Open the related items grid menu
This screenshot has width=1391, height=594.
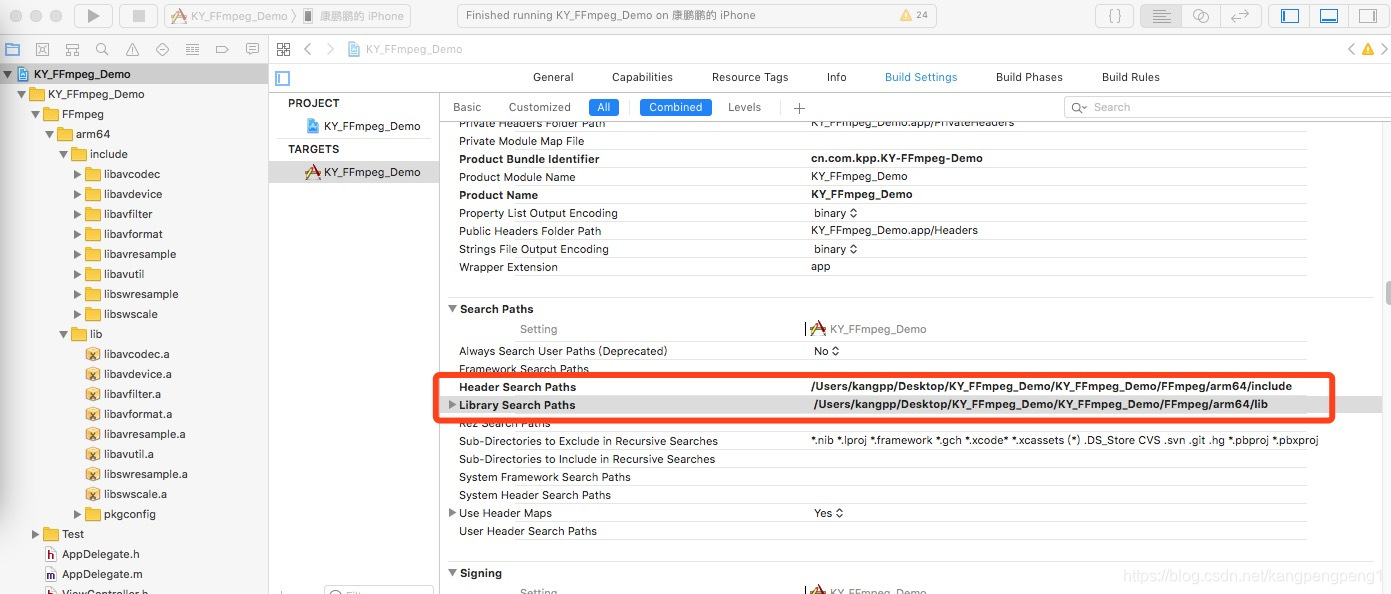point(283,49)
